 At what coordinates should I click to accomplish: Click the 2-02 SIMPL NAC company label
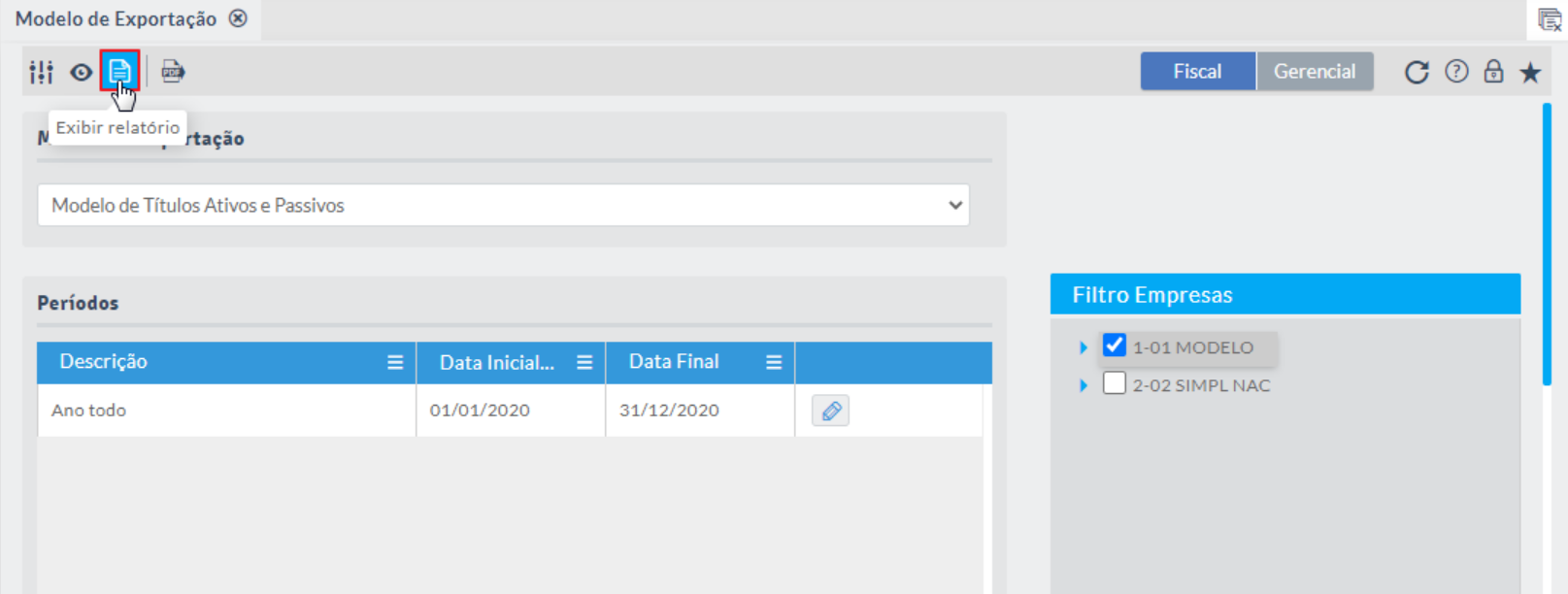pyautogui.click(x=1201, y=385)
